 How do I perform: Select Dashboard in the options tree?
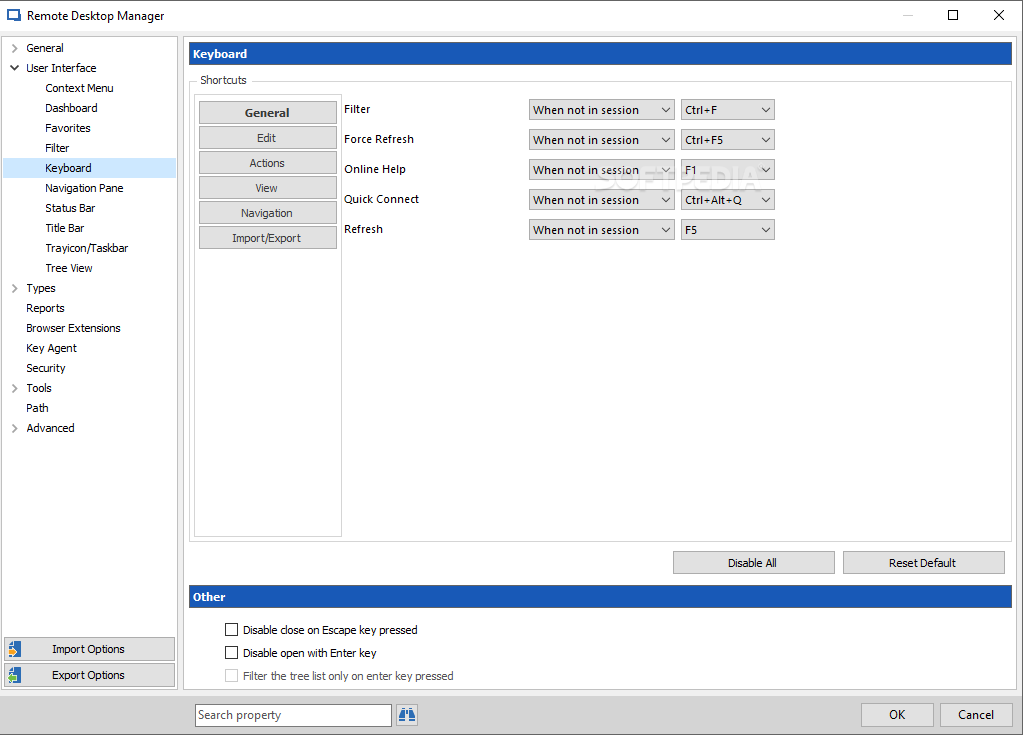pyautogui.click(x=71, y=108)
